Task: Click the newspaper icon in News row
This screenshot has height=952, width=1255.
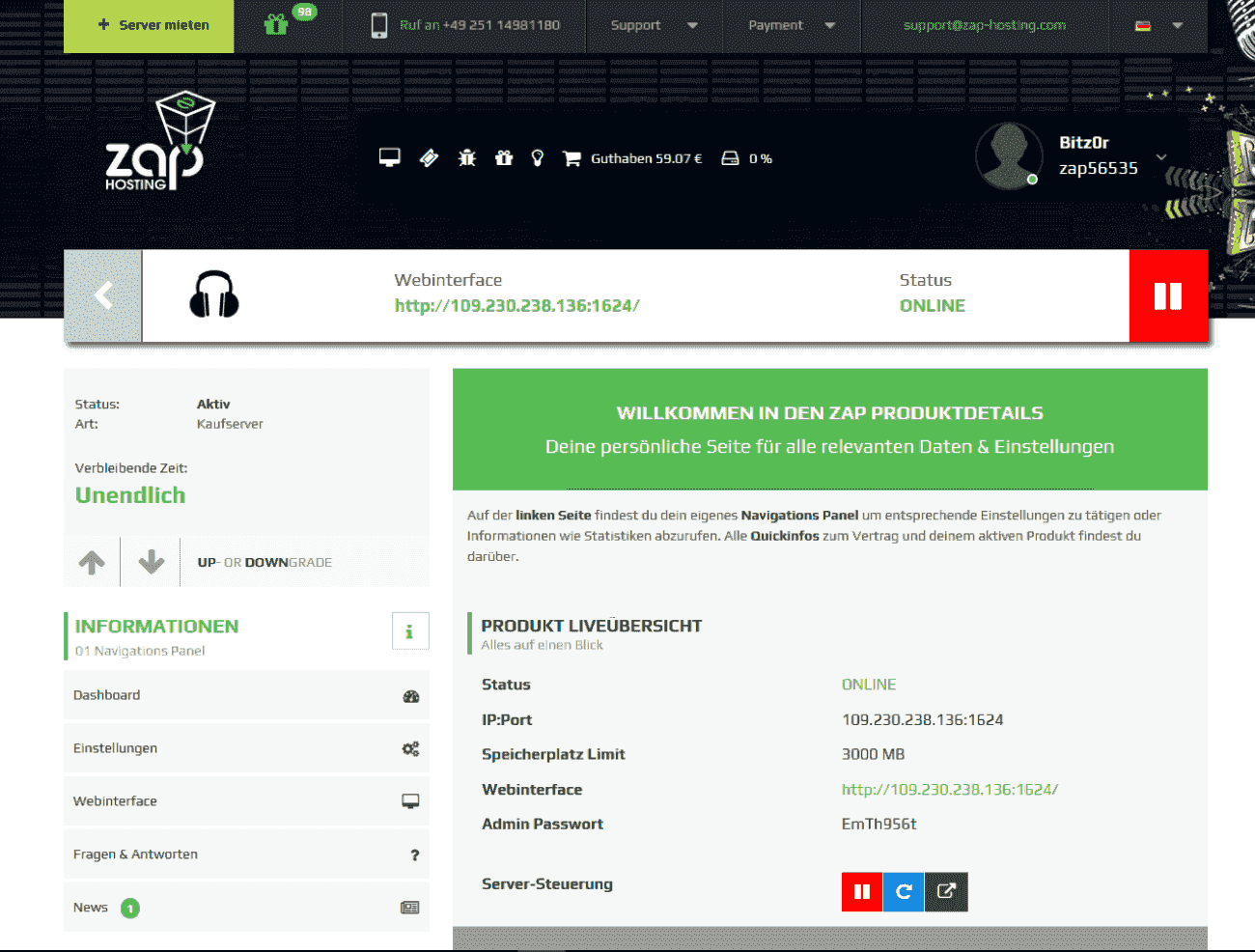Action: coord(410,908)
